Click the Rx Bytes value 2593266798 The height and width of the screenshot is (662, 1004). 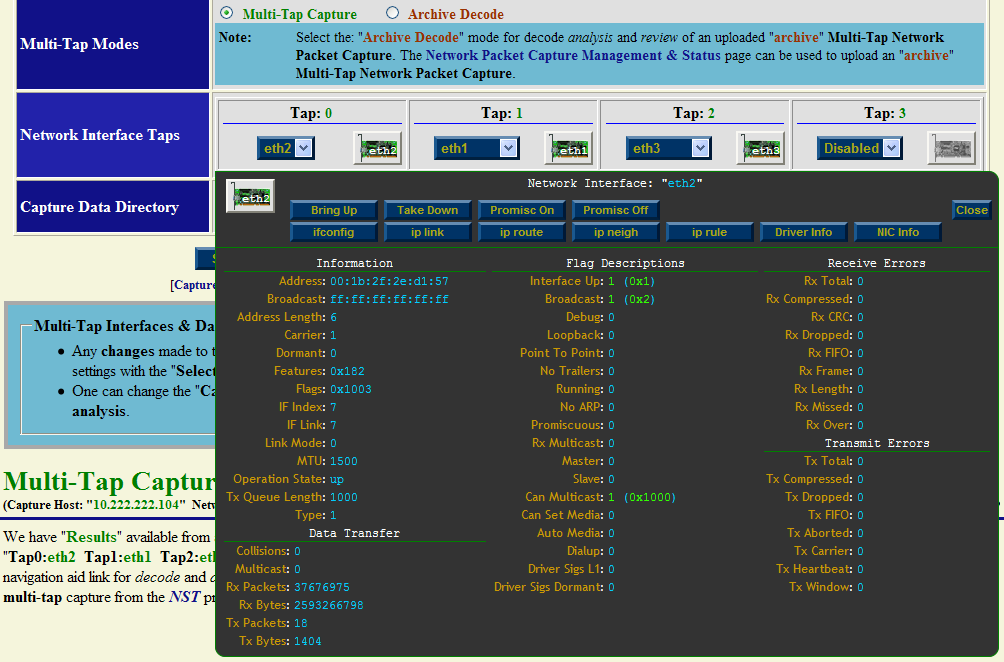click(328, 605)
